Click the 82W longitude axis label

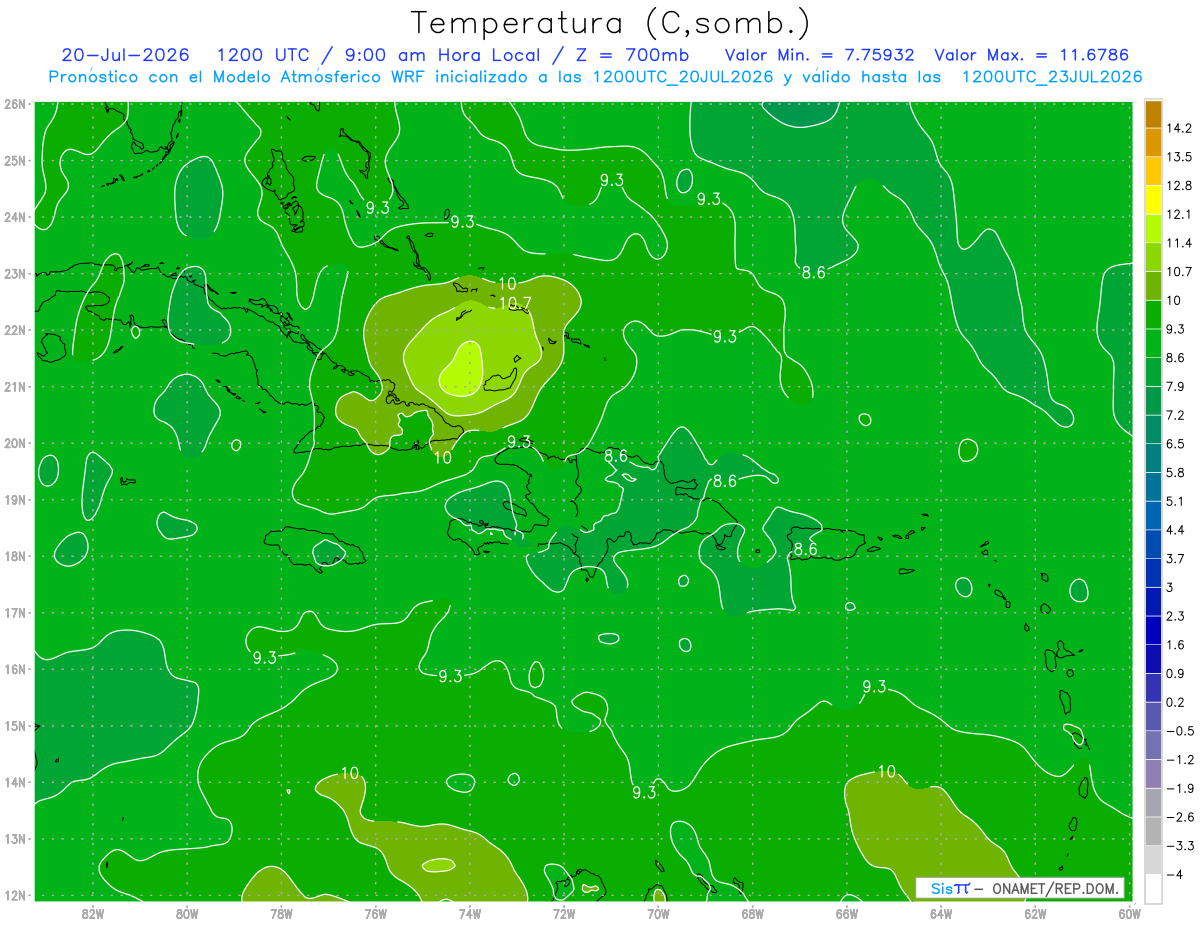click(x=93, y=913)
